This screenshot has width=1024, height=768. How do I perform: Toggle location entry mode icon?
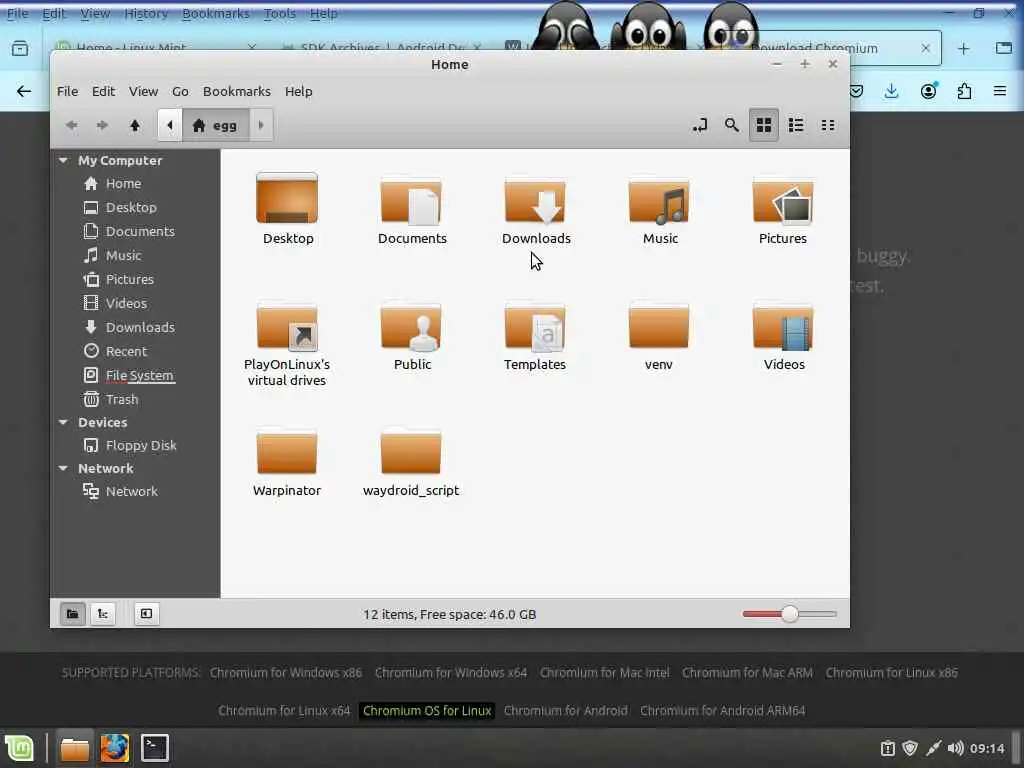click(699, 125)
